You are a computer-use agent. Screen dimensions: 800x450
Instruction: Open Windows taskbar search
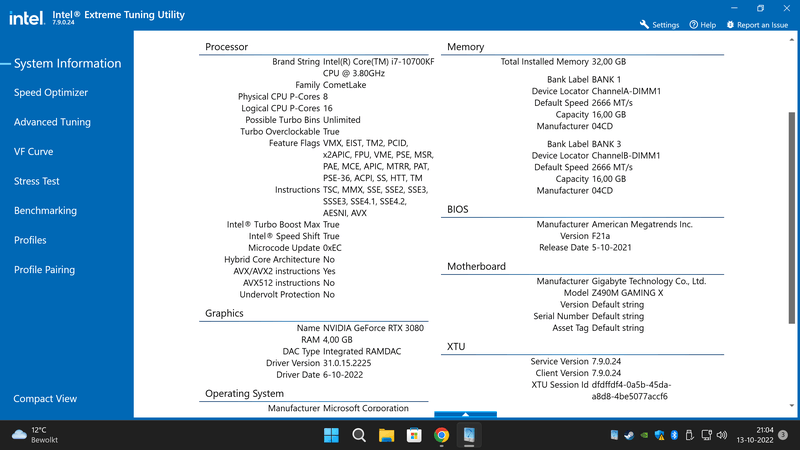[x=359, y=435]
